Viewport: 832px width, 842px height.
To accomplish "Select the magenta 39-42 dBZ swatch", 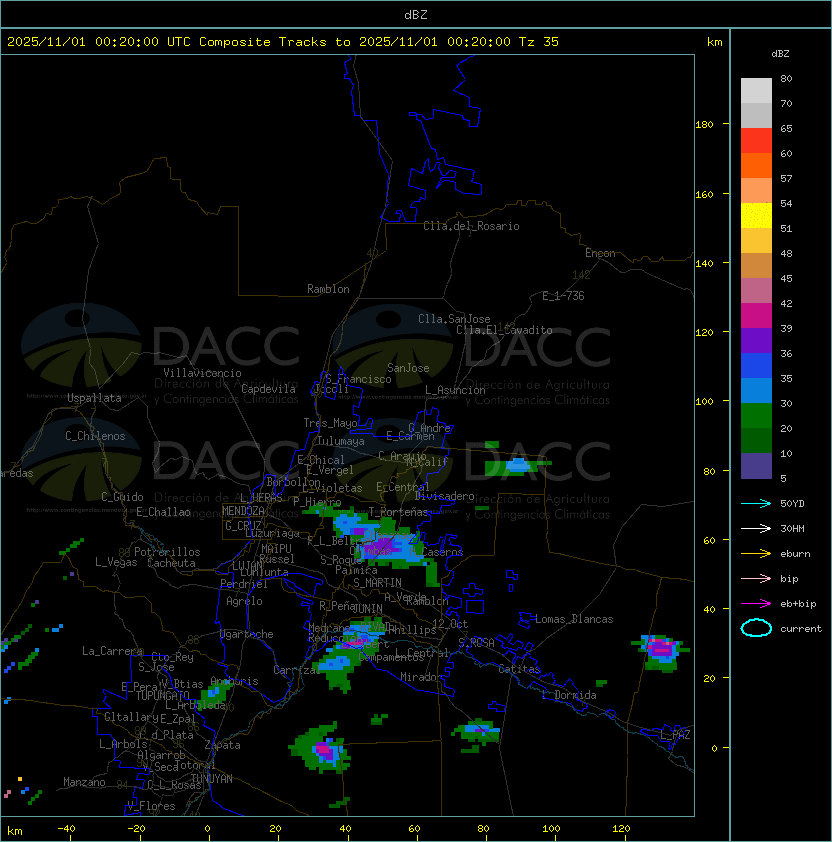I will [x=756, y=316].
